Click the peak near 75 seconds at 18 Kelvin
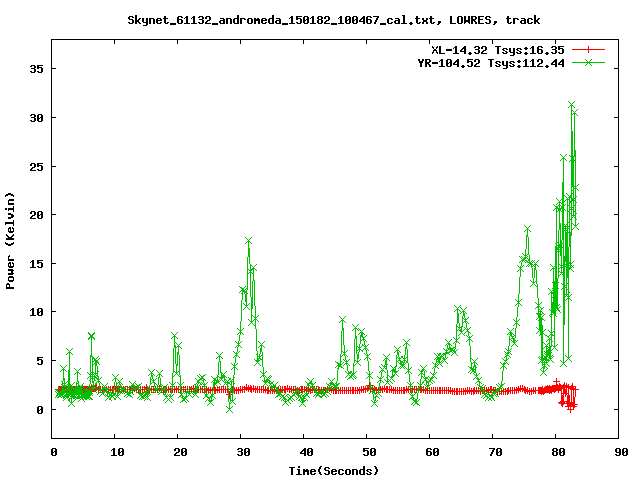The width and height of the screenshot is (640, 480). click(x=527, y=229)
